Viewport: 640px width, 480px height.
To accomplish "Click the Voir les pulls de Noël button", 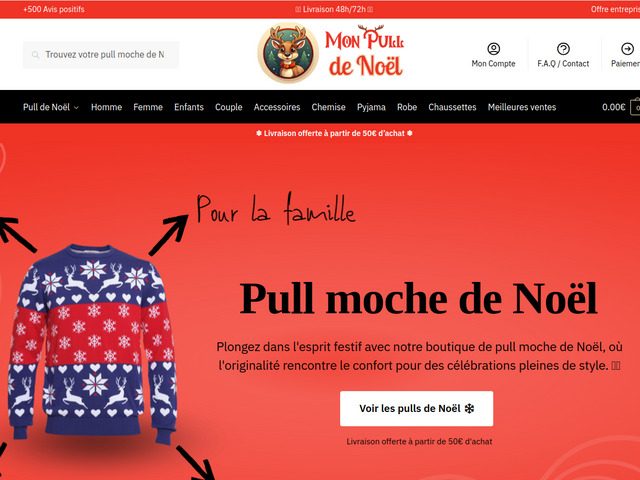I will [x=416, y=409].
